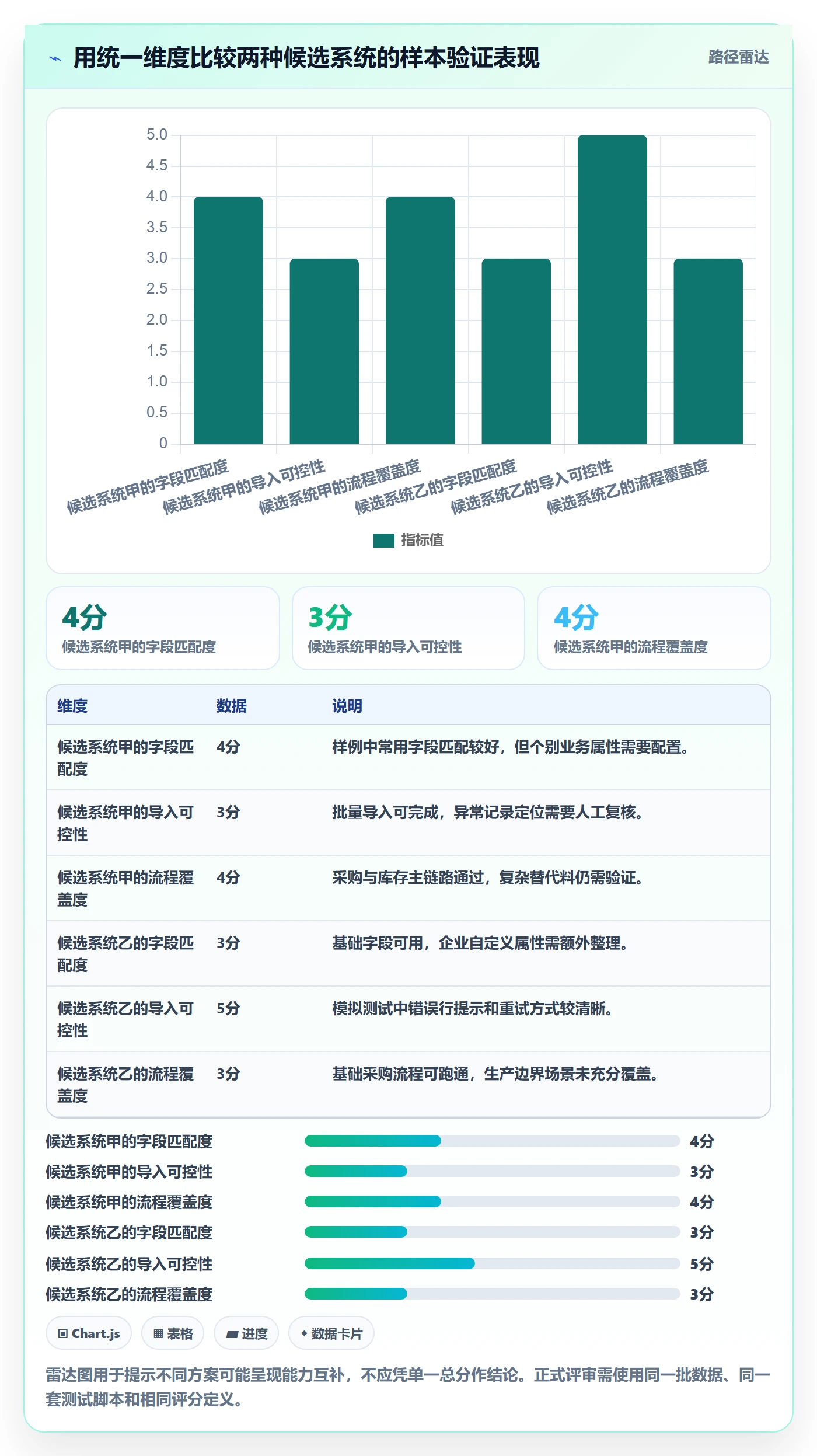817x1456 pixels.
Task: Select table cell 候选系统乙的字段匹配度
Action: [125, 954]
